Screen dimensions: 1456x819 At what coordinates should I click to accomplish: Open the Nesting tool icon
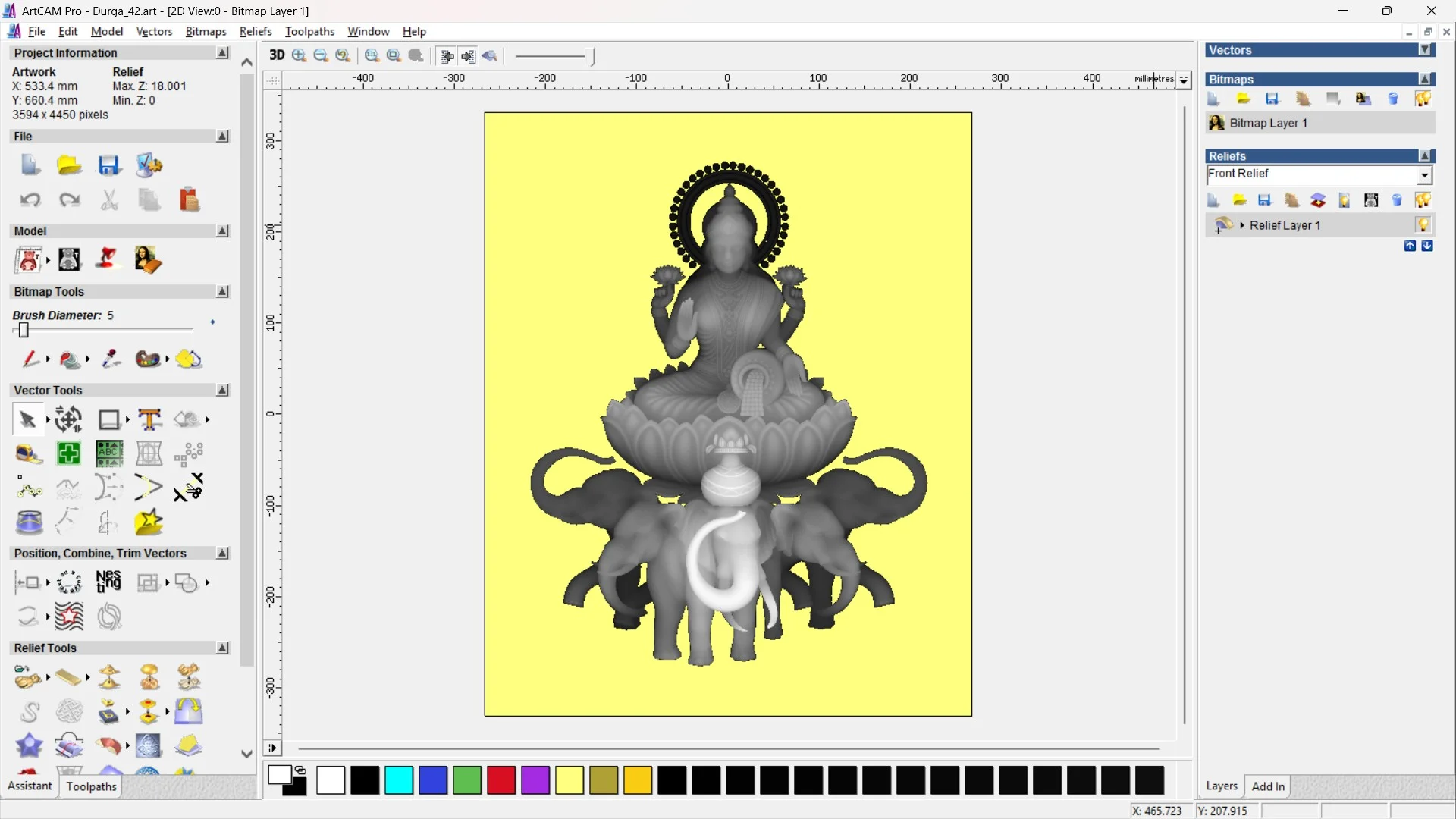coord(108,582)
